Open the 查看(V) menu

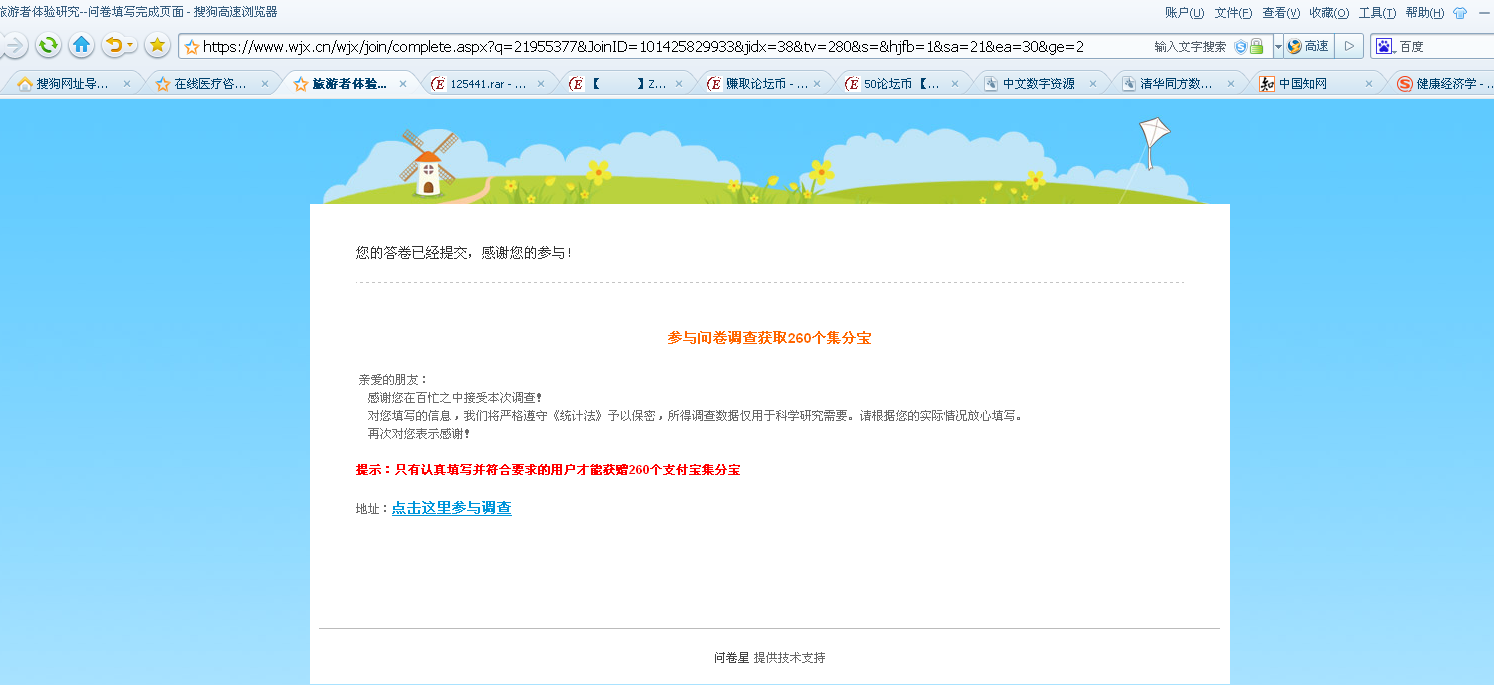tap(1281, 13)
